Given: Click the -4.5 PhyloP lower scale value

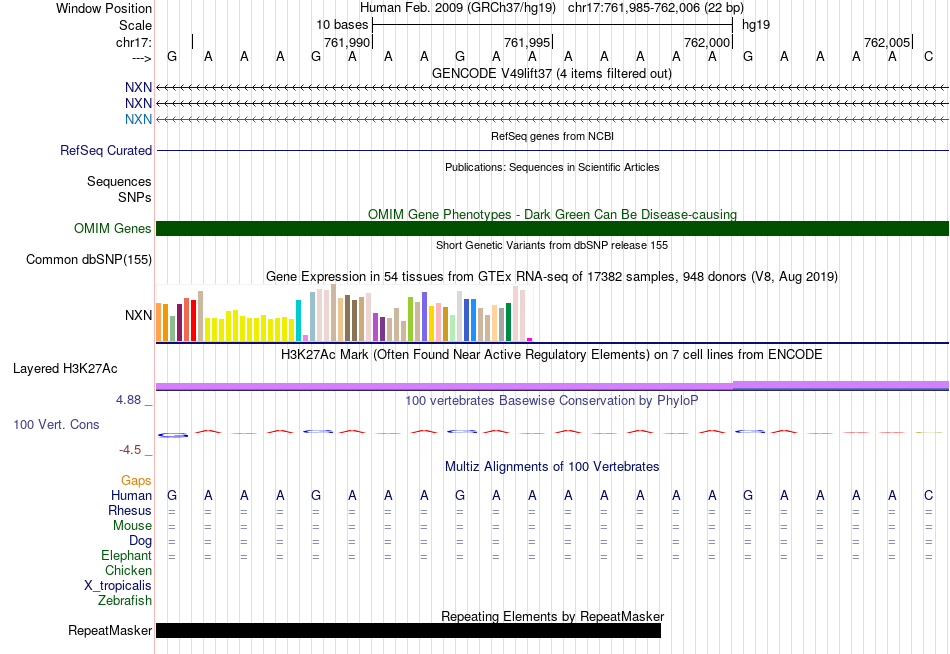Looking at the screenshot, I should click(x=130, y=450).
